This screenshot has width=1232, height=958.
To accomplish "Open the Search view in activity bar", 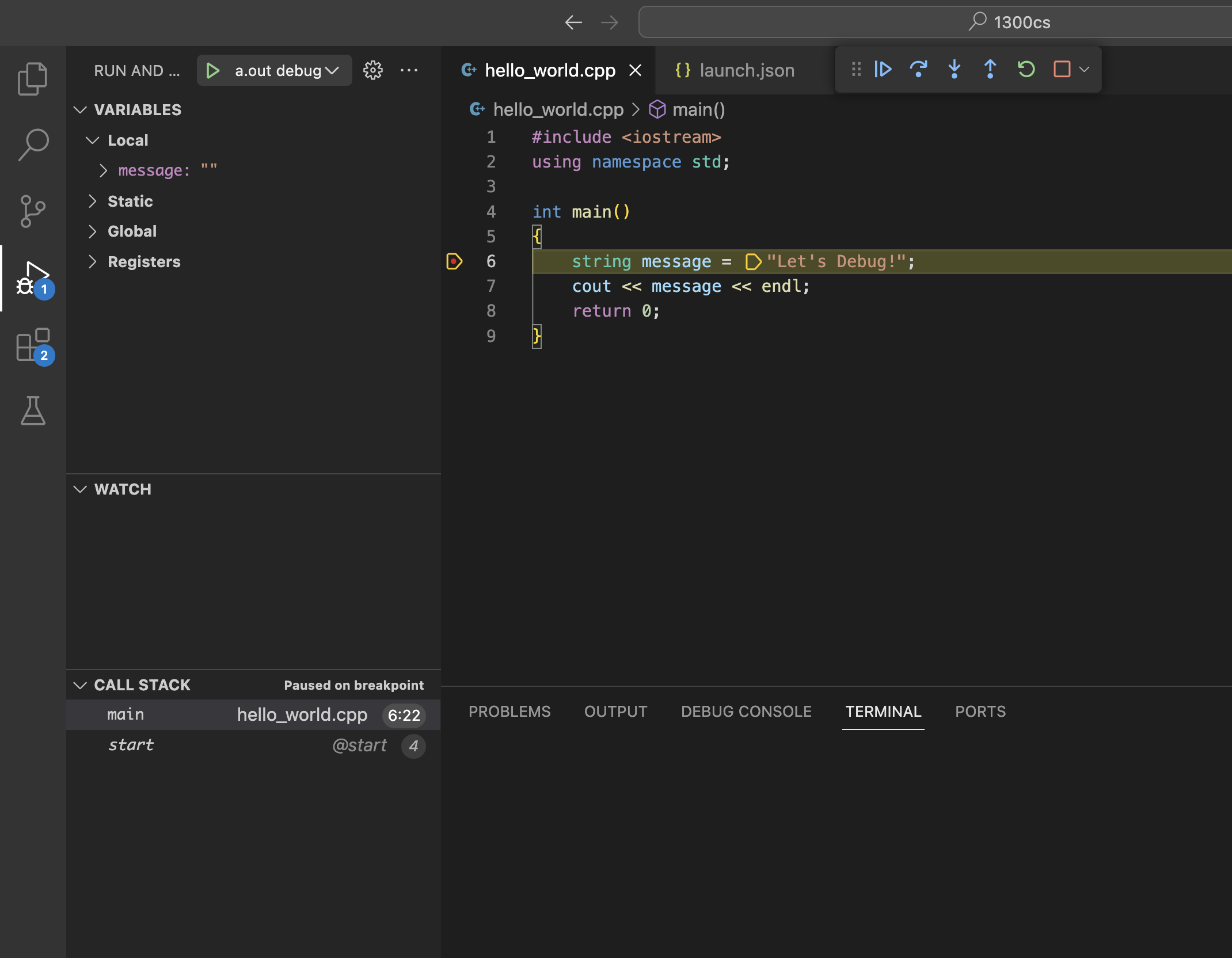I will [x=33, y=145].
